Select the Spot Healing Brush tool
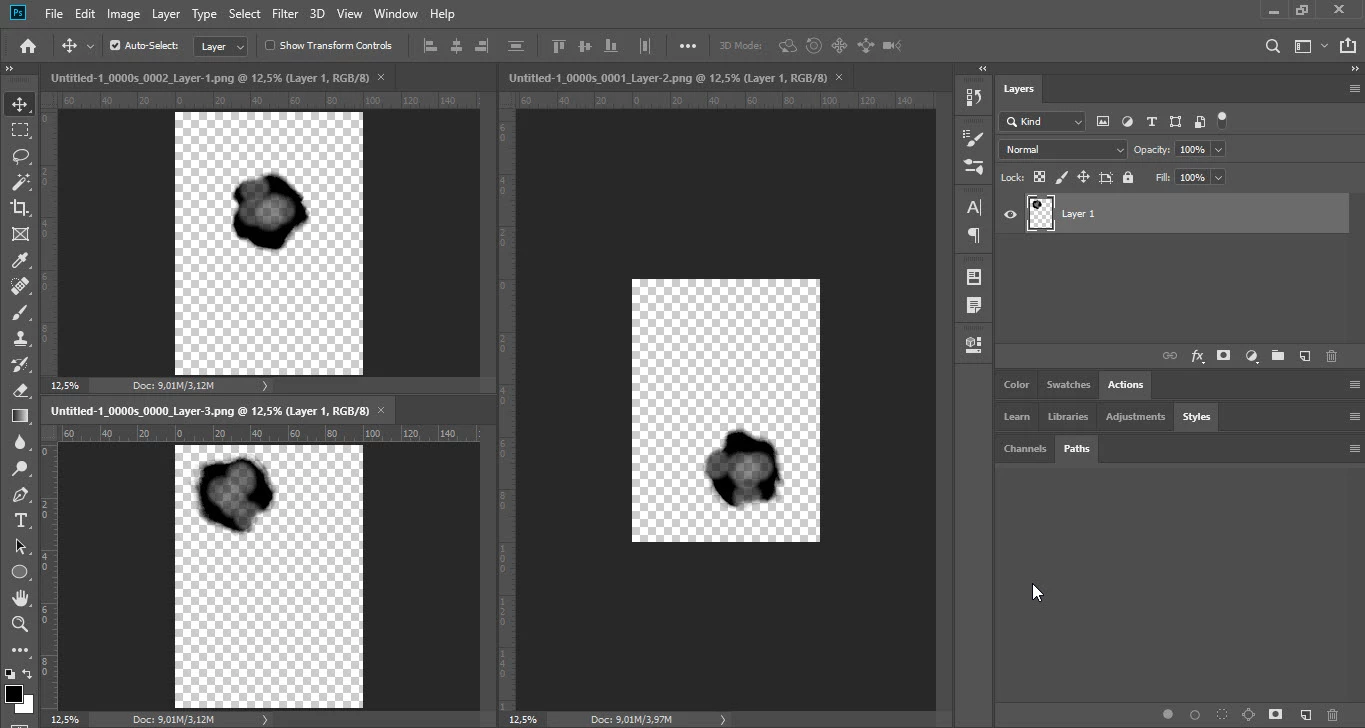 click(20, 286)
